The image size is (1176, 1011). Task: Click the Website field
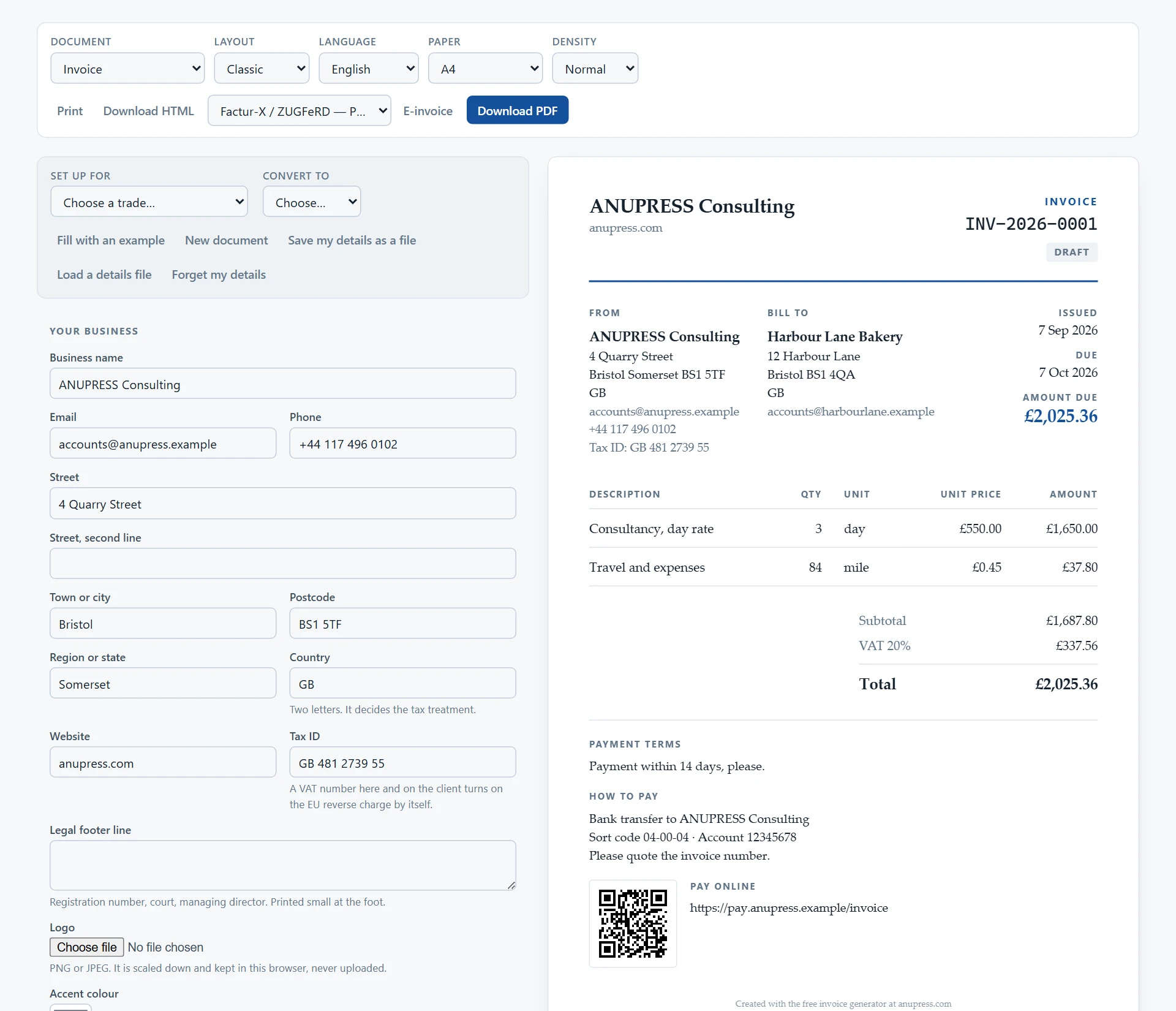point(163,763)
